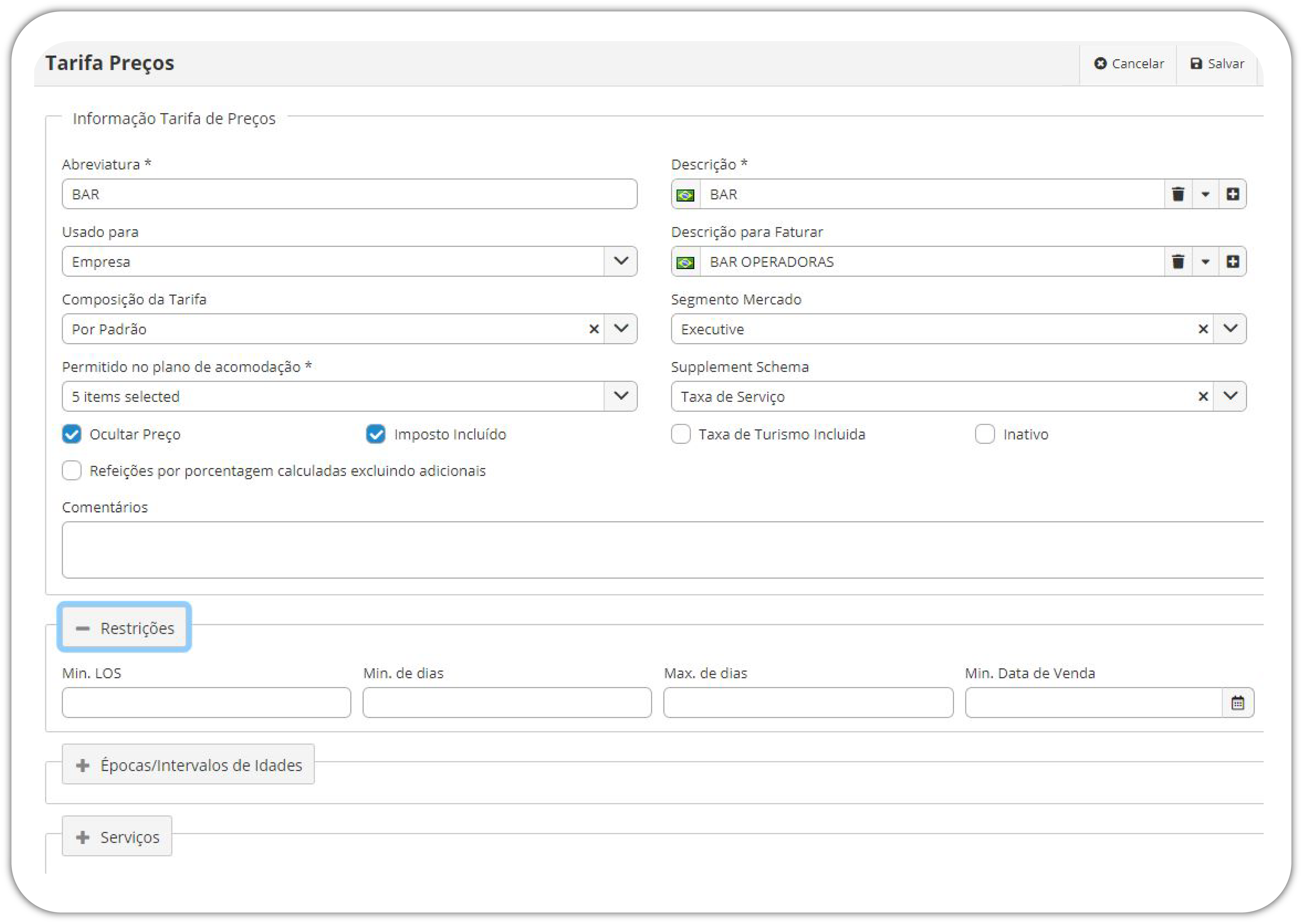The height and width of the screenshot is (924, 1303).
Task: Expand the Épocas/Intervalos de Idades section
Action: pos(188,765)
